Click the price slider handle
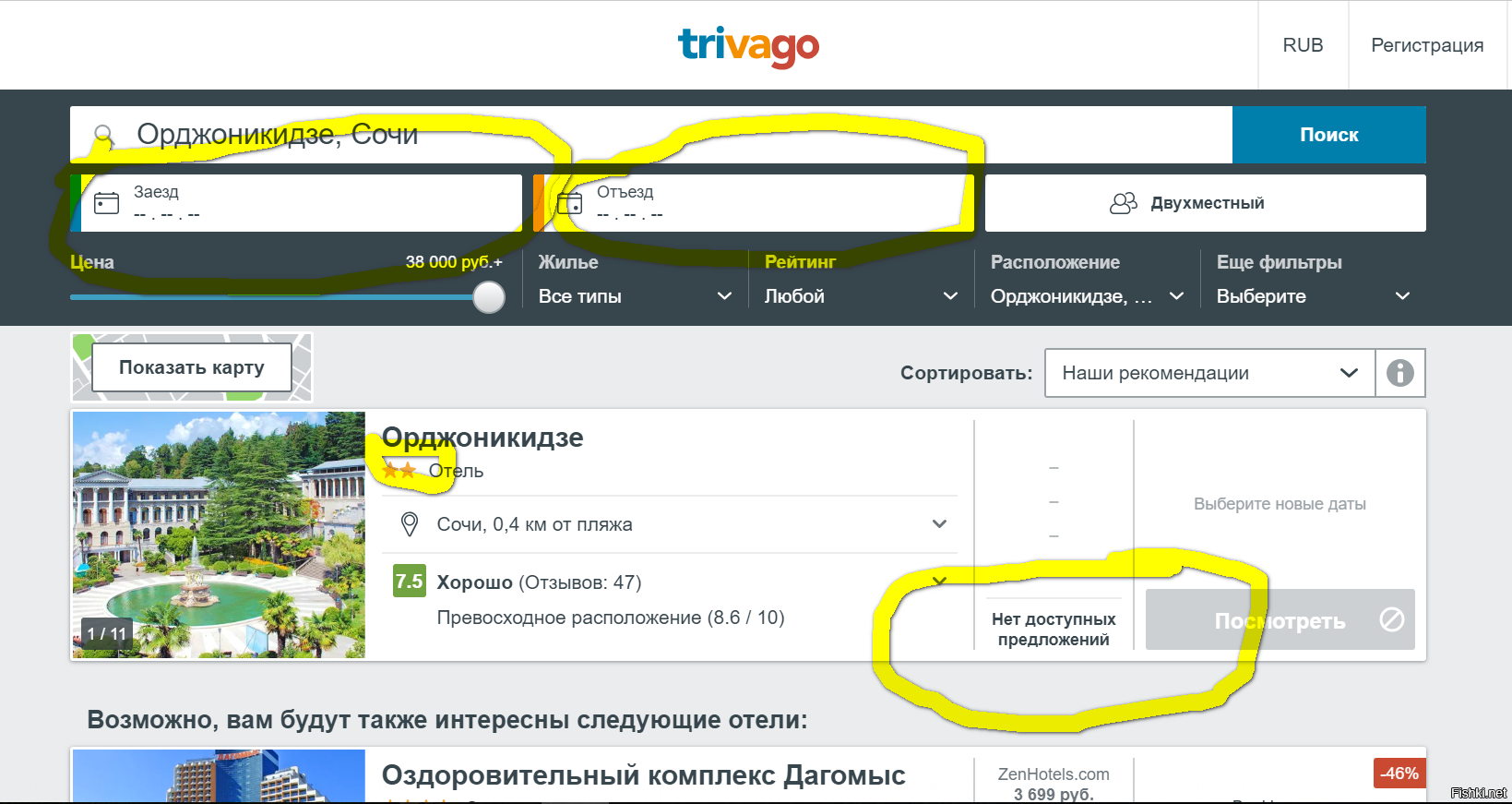The image size is (1512, 804). coord(489,297)
